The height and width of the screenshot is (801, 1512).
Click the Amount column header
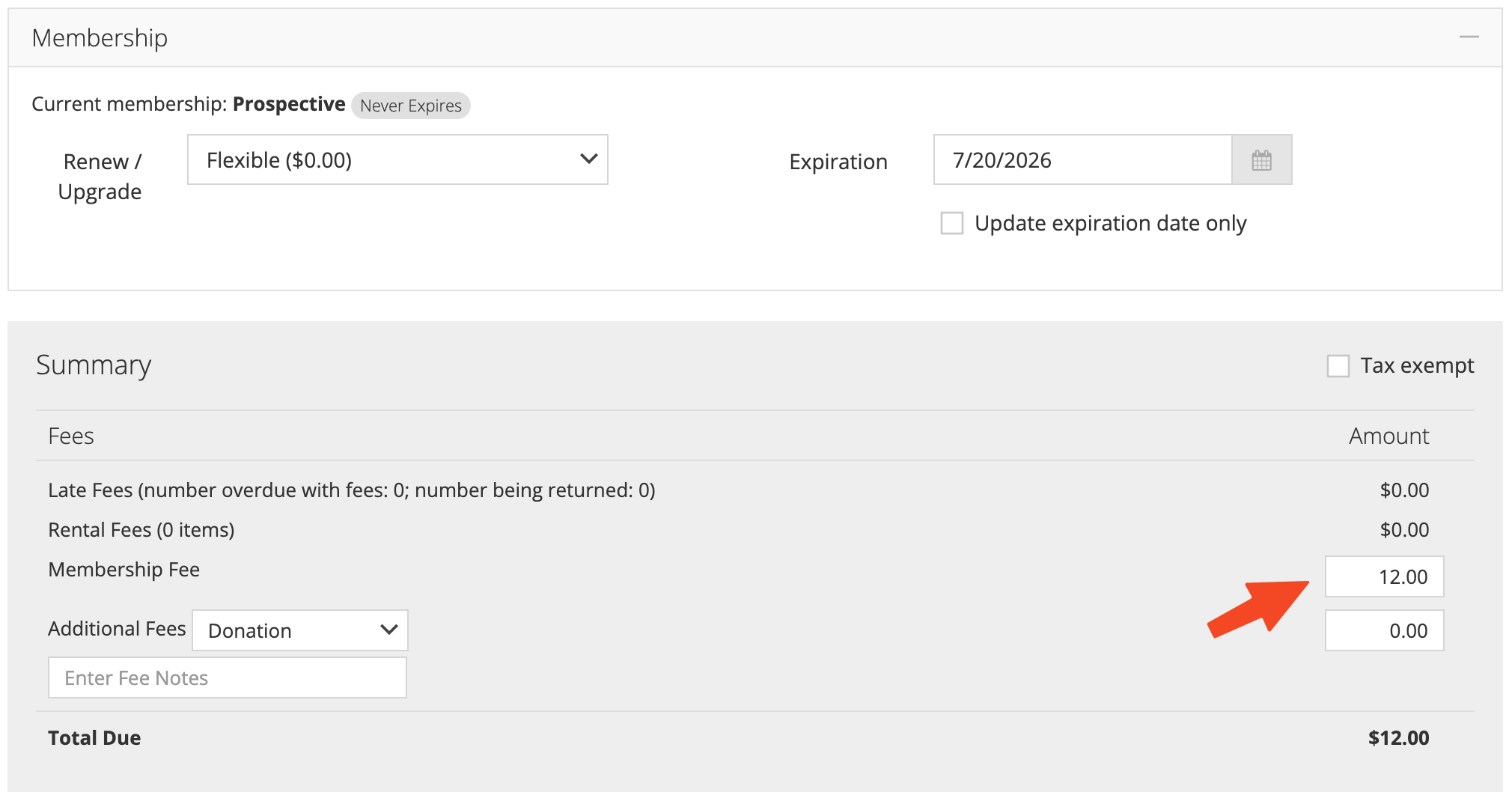(1388, 436)
